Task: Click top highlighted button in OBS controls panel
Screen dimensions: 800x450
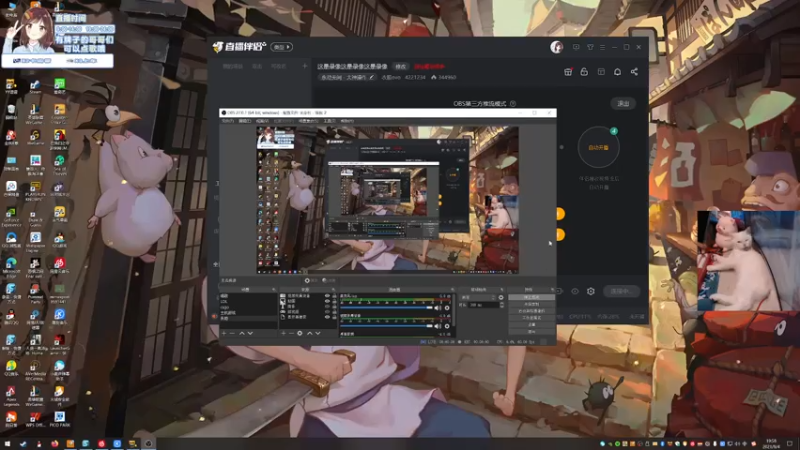Action: tap(531, 297)
